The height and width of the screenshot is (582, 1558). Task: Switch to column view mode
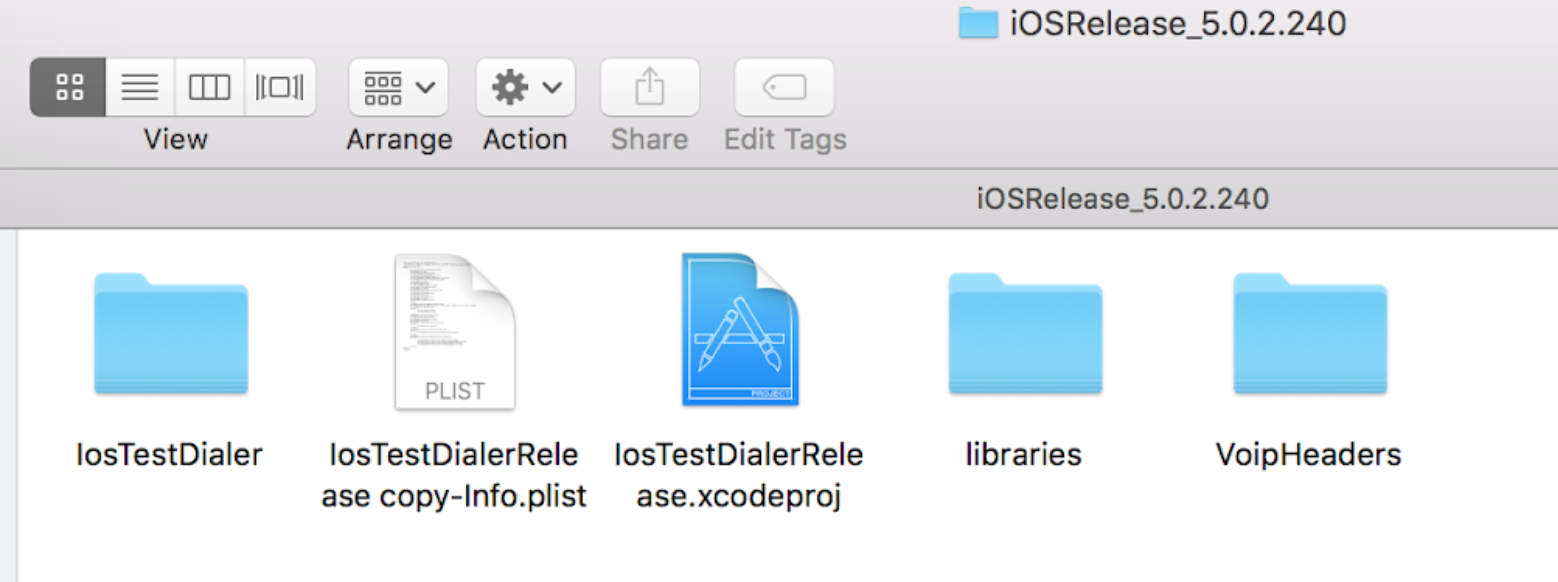click(210, 88)
